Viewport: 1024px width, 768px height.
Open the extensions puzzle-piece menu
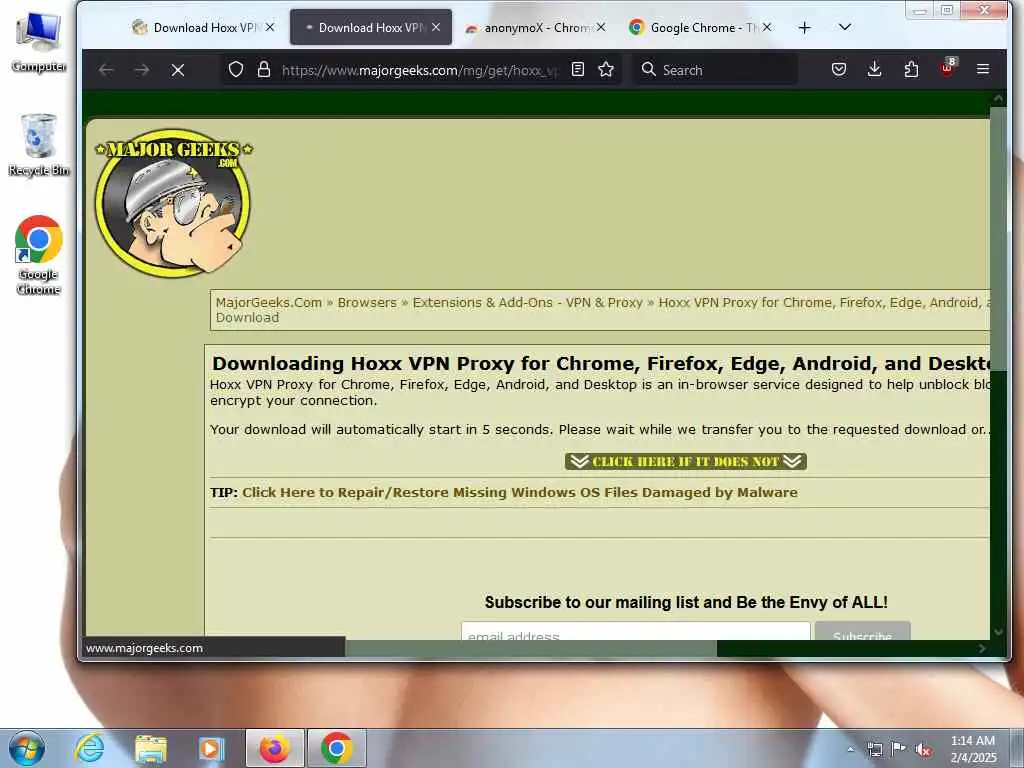[911, 69]
